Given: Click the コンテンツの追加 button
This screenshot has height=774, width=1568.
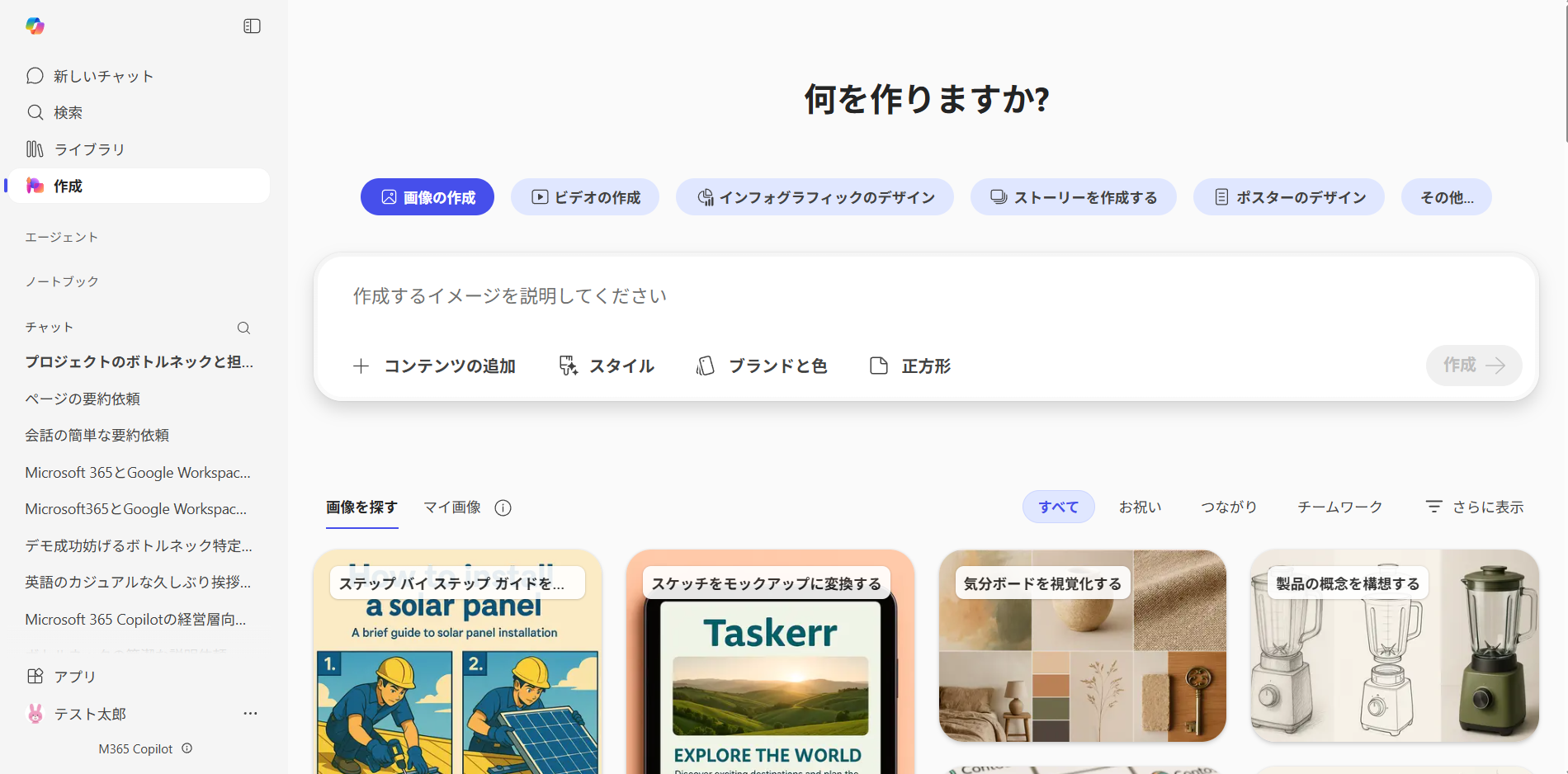Looking at the screenshot, I should tap(435, 366).
